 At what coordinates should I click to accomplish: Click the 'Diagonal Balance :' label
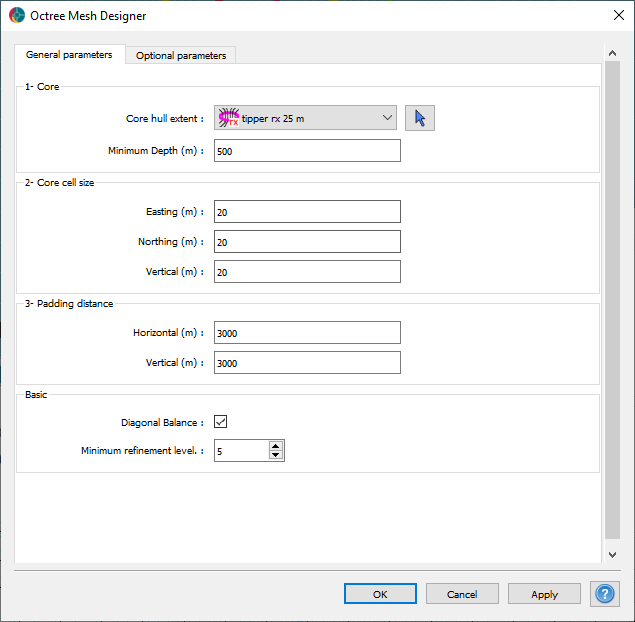coord(162,423)
